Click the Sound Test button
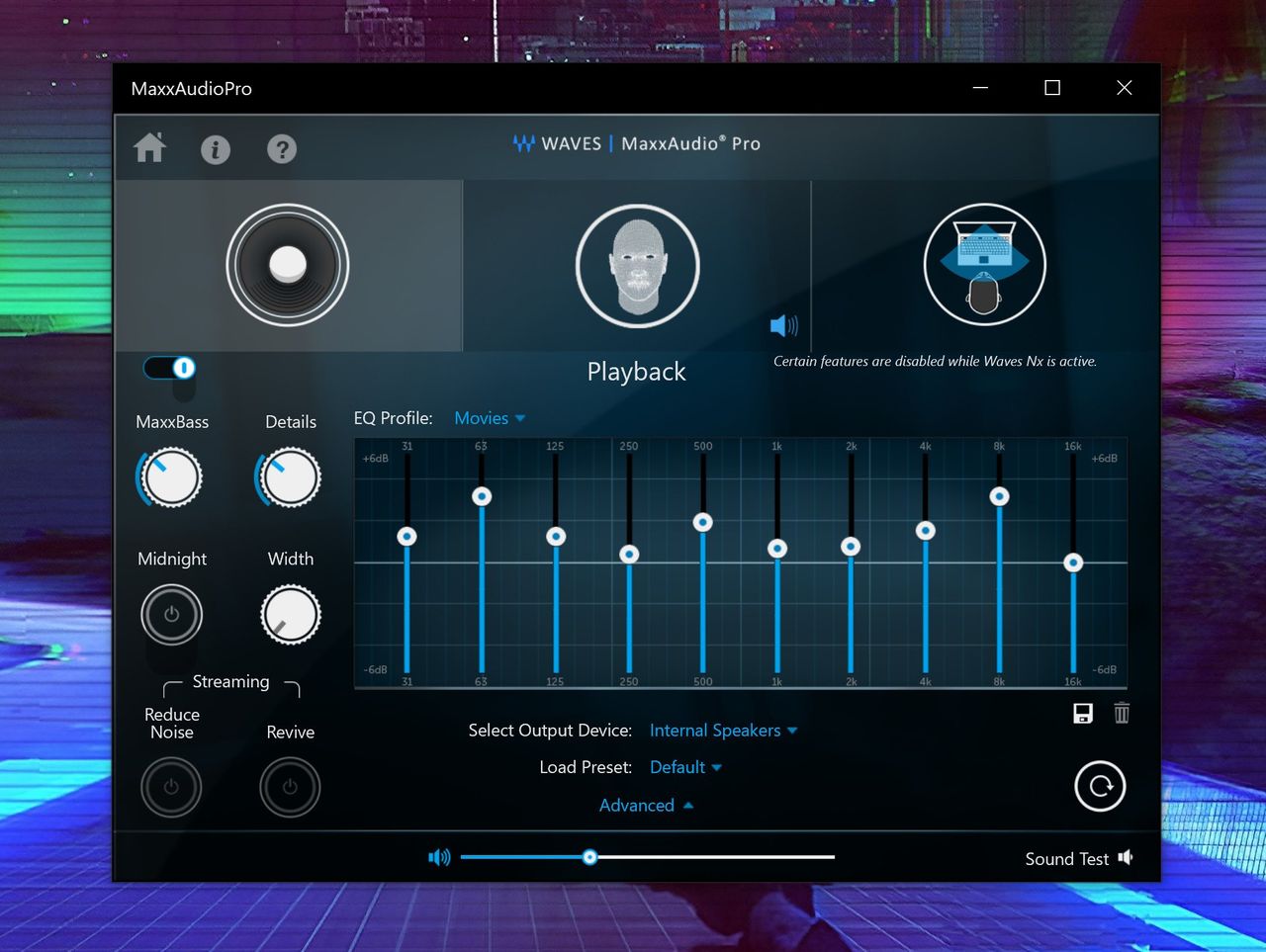The height and width of the screenshot is (952, 1266). coord(1078,859)
